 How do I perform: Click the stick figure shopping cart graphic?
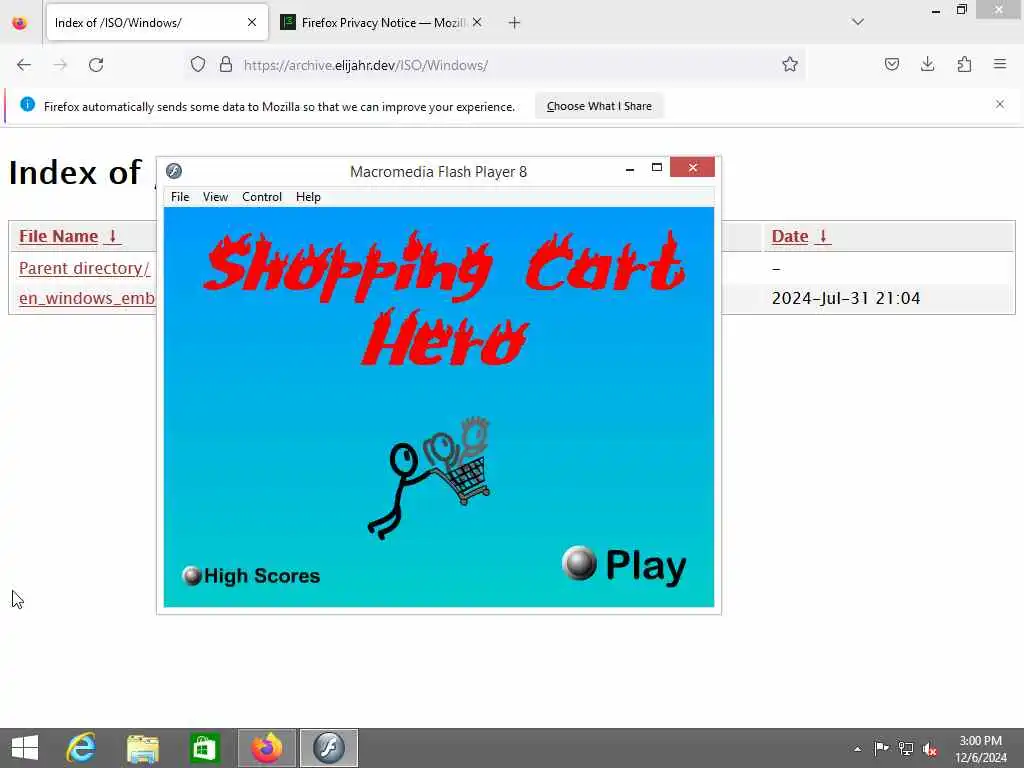click(429, 479)
